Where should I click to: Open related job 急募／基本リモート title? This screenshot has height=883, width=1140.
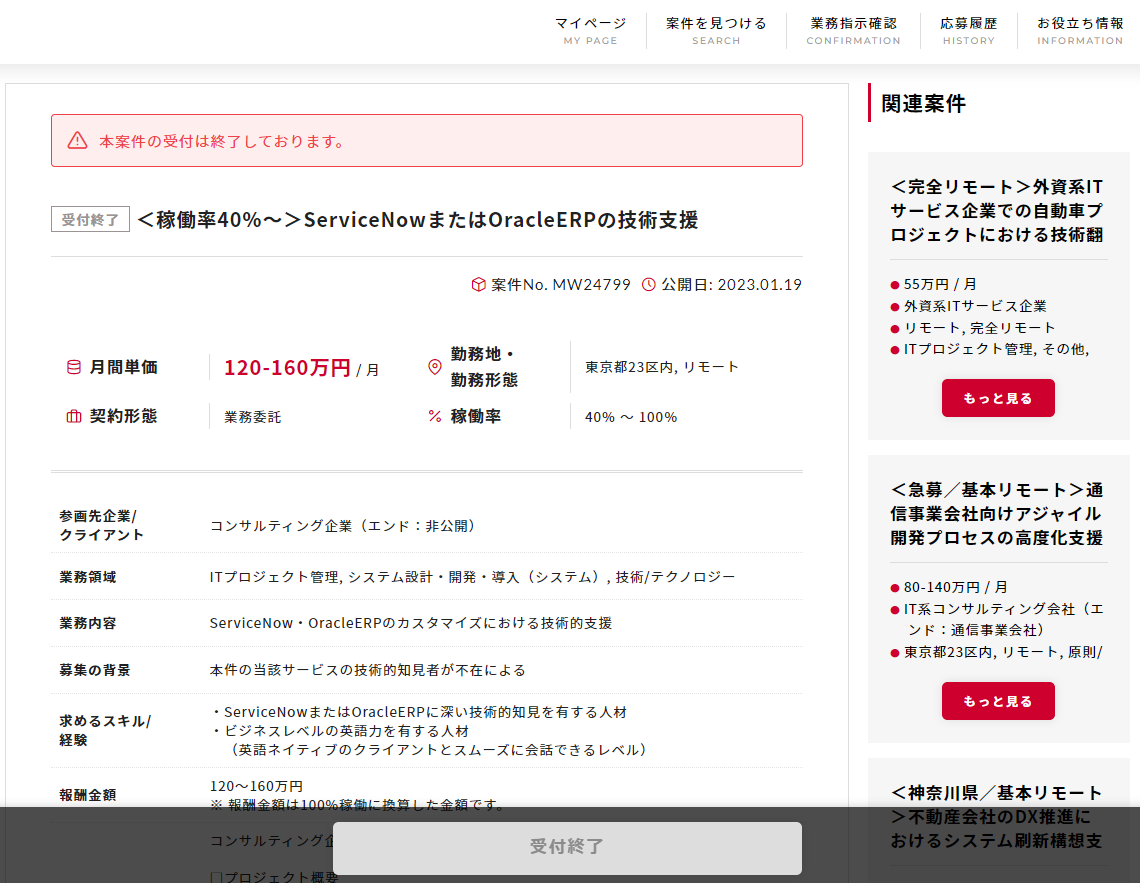pyautogui.click(x=997, y=514)
